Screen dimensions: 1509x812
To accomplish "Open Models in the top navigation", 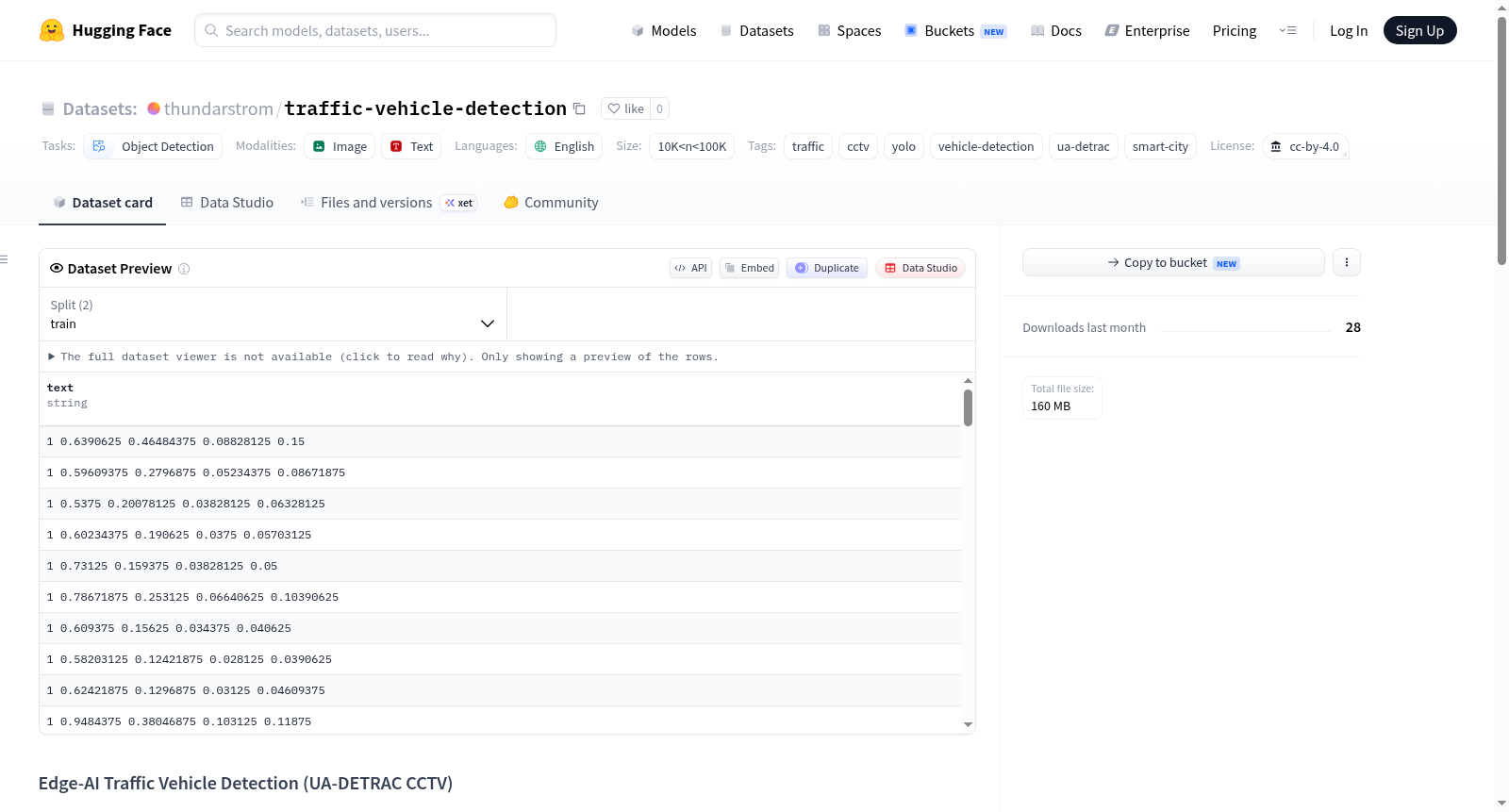I will [664, 30].
